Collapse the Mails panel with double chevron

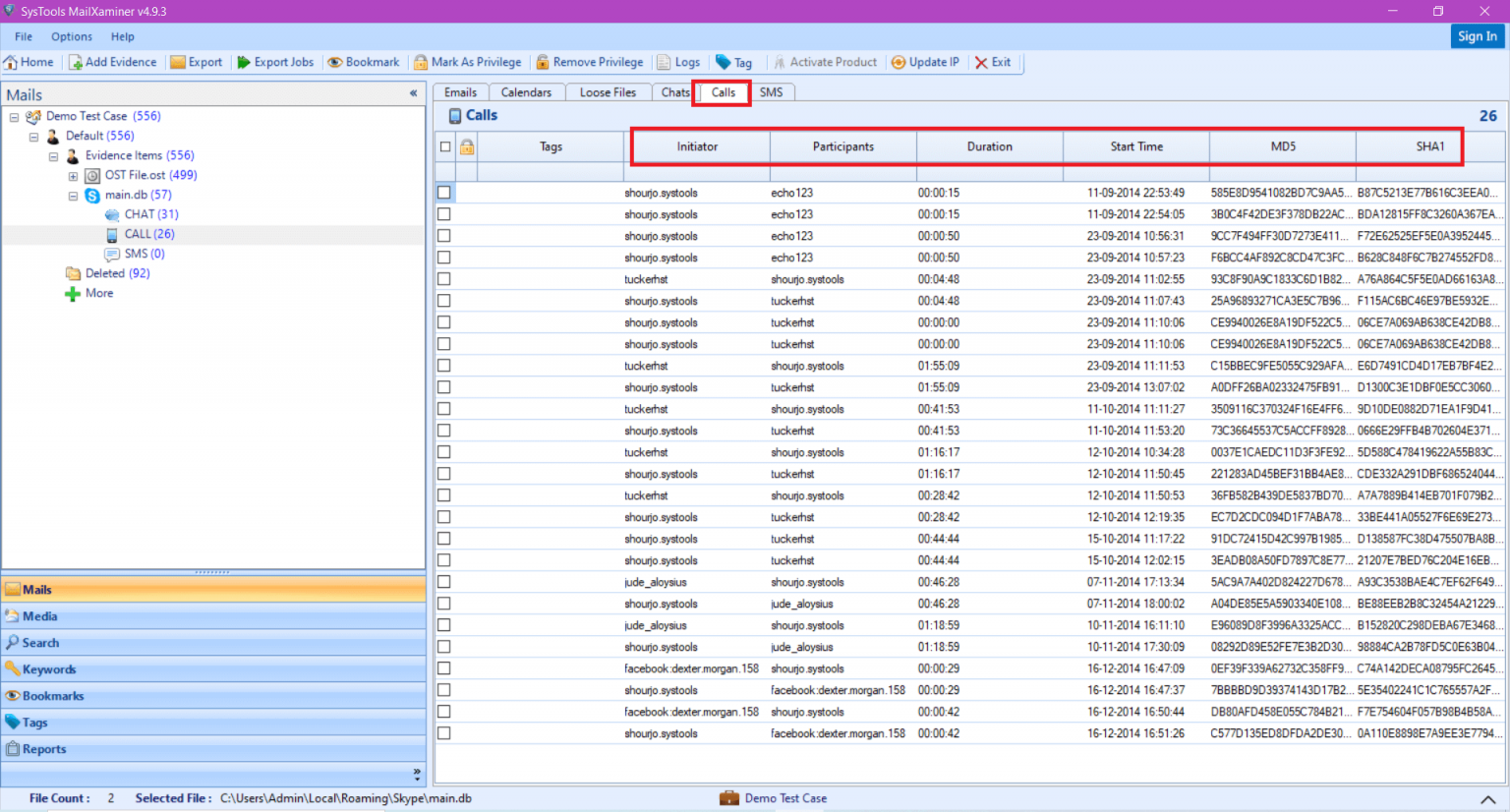coord(414,93)
